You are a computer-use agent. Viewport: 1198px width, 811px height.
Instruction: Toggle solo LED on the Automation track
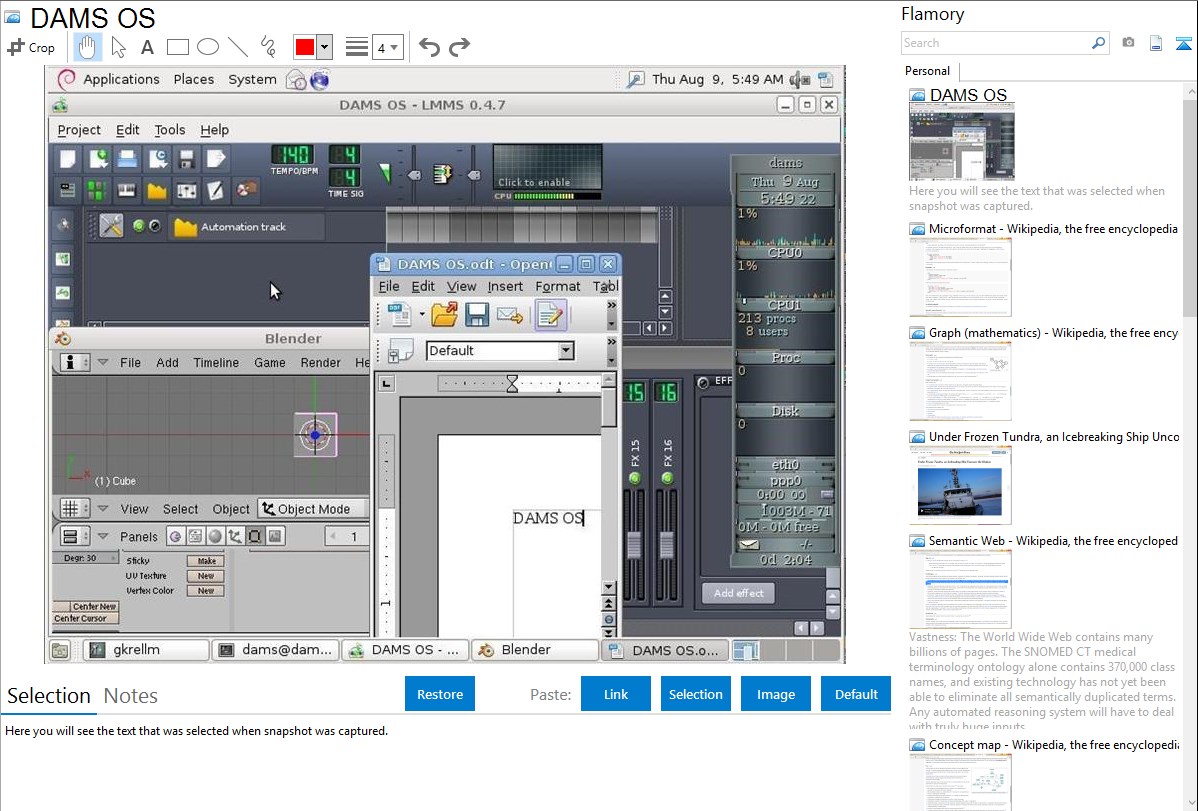click(155, 226)
